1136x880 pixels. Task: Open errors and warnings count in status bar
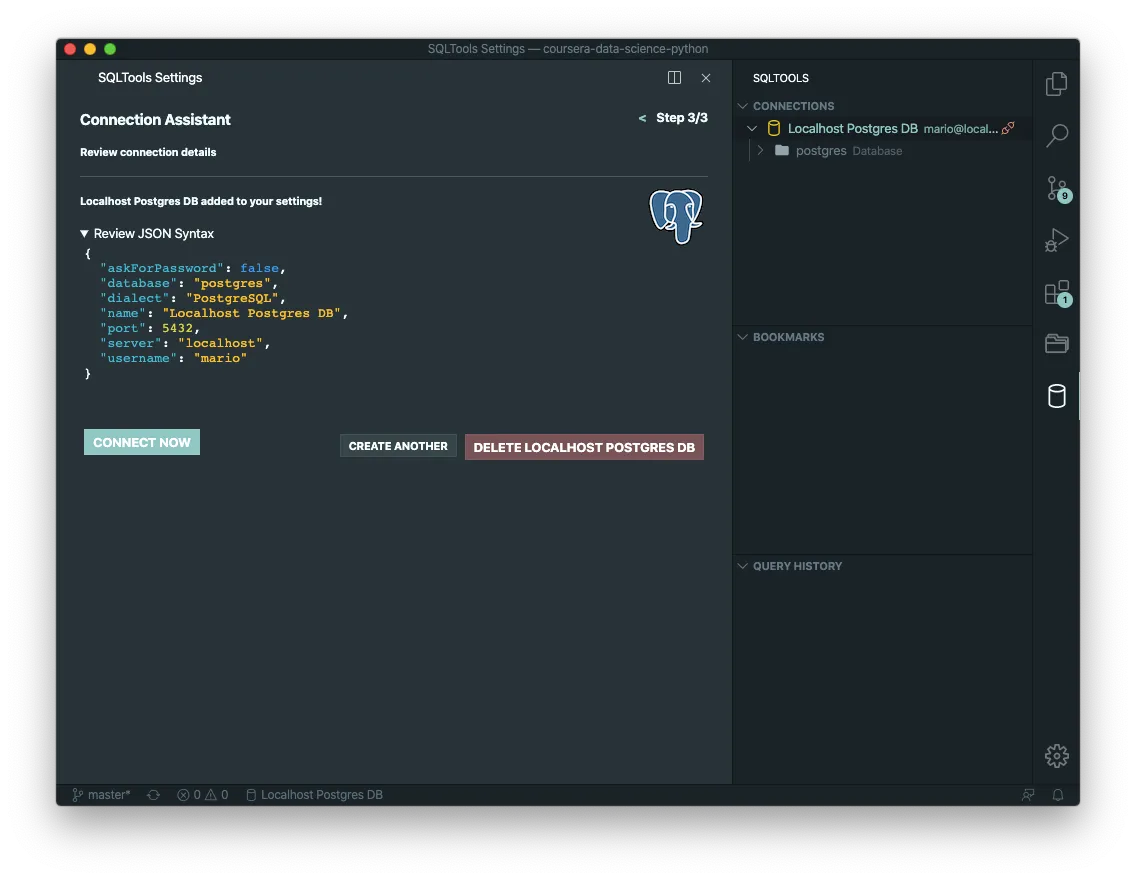(x=203, y=795)
